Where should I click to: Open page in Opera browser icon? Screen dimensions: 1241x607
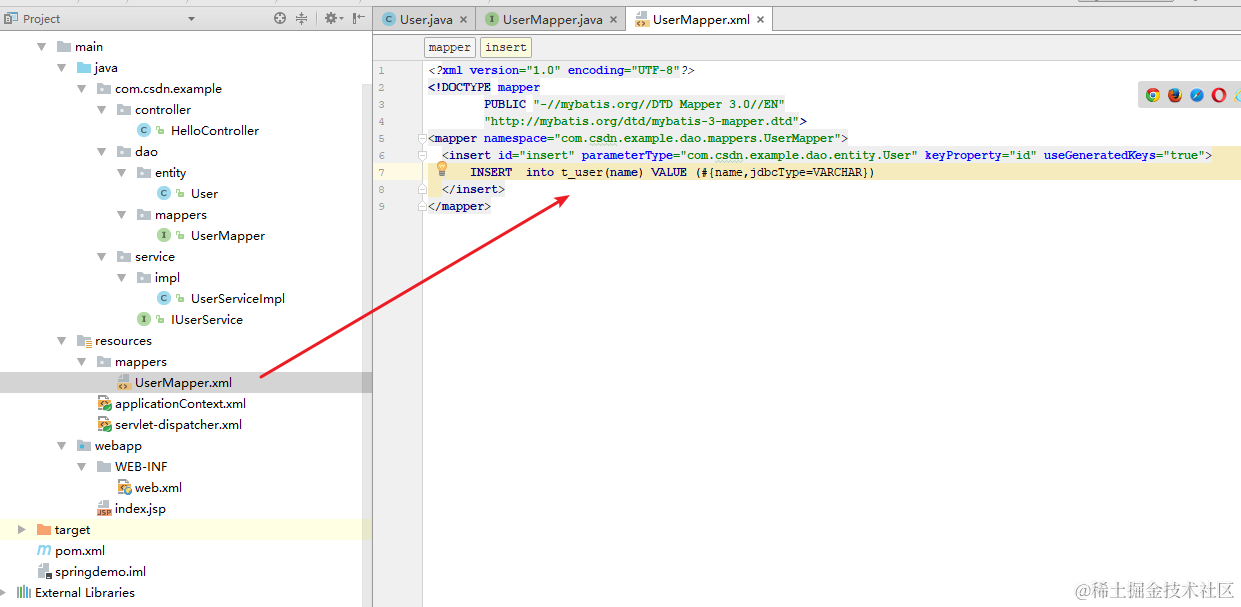(x=1218, y=95)
